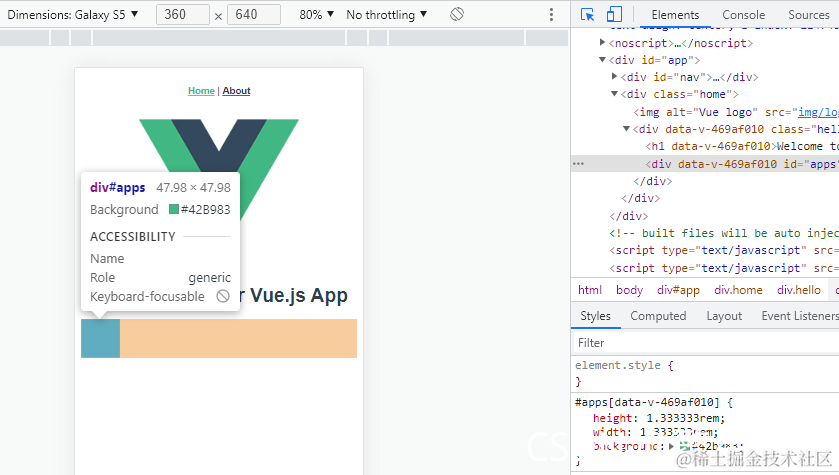This screenshot has height=475, width=839.
Task: Collapse the div id="app" node
Action: click(602, 60)
